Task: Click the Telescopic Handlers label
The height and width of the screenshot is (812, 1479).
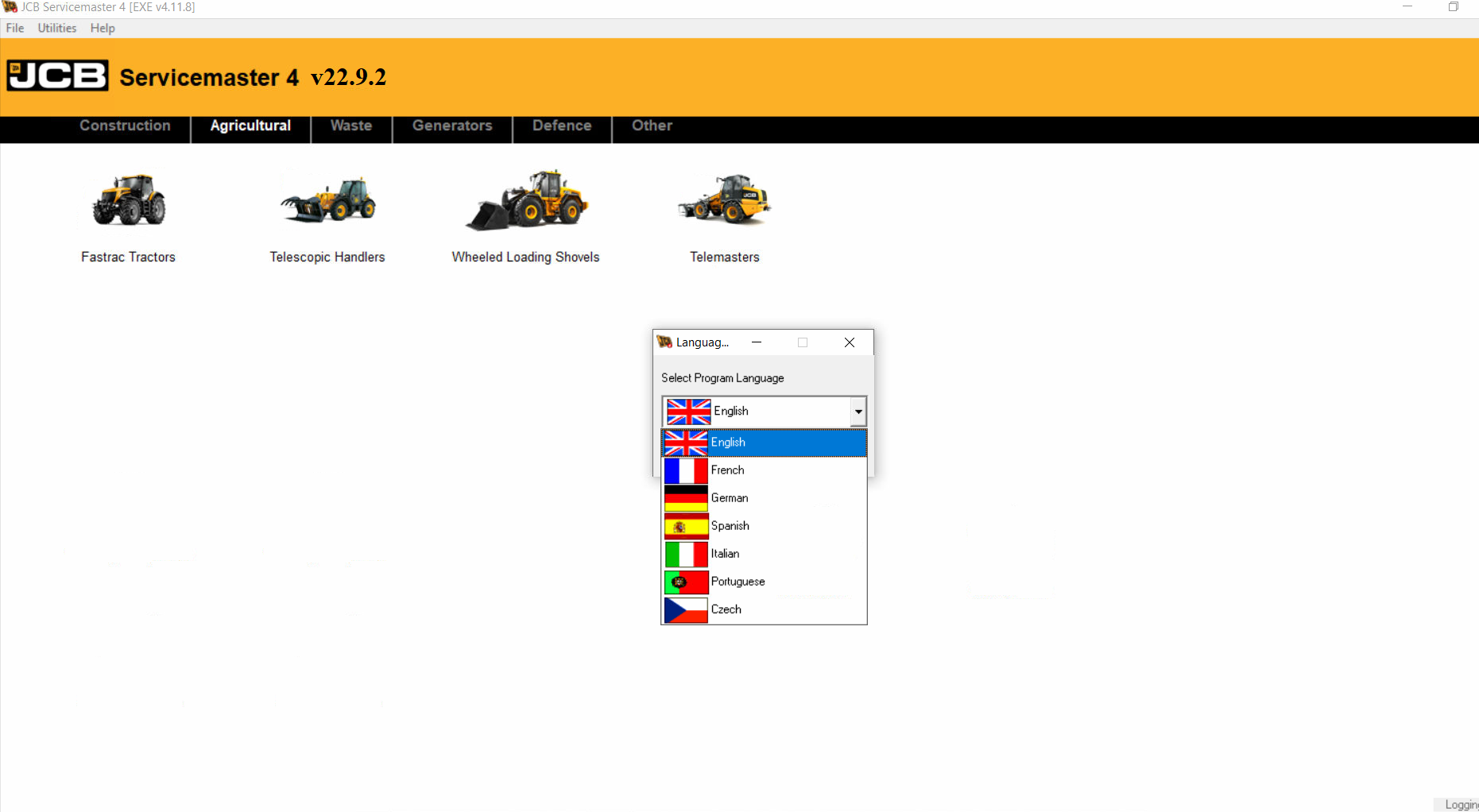Action: point(327,257)
